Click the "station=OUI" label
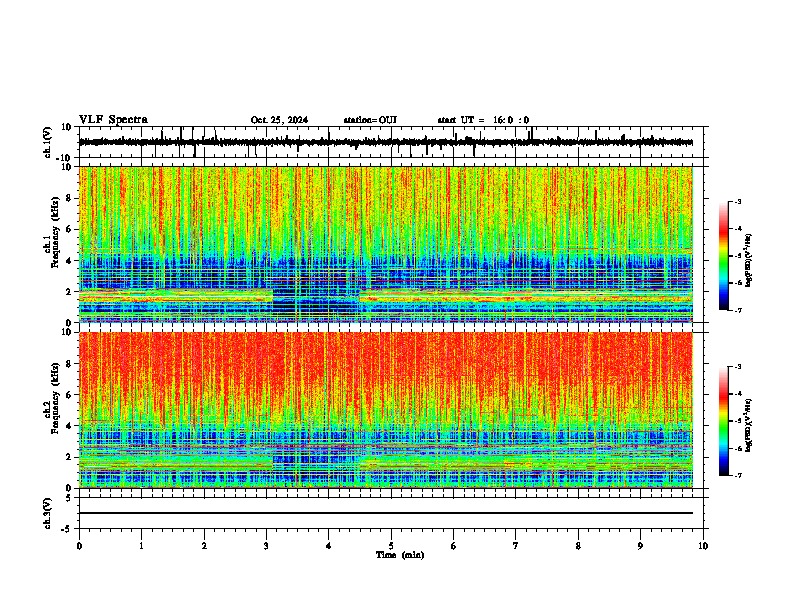Image resolution: width=792 pixels, height=612 pixels. pyautogui.click(x=370, y=120)
